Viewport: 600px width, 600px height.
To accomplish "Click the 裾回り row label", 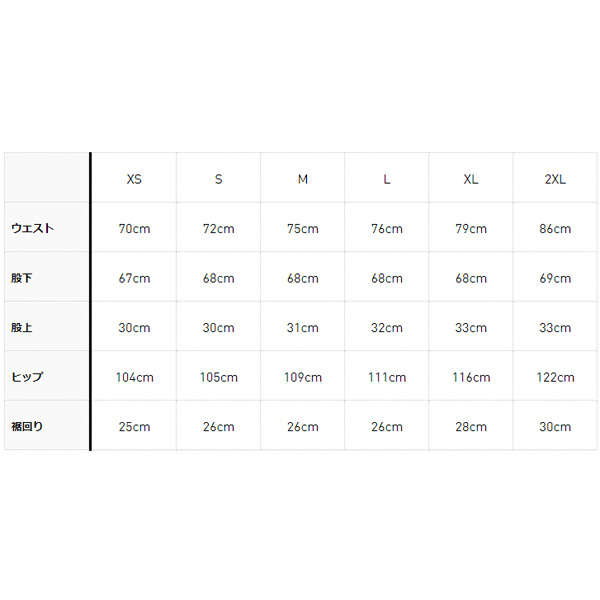I will (27, 427).
